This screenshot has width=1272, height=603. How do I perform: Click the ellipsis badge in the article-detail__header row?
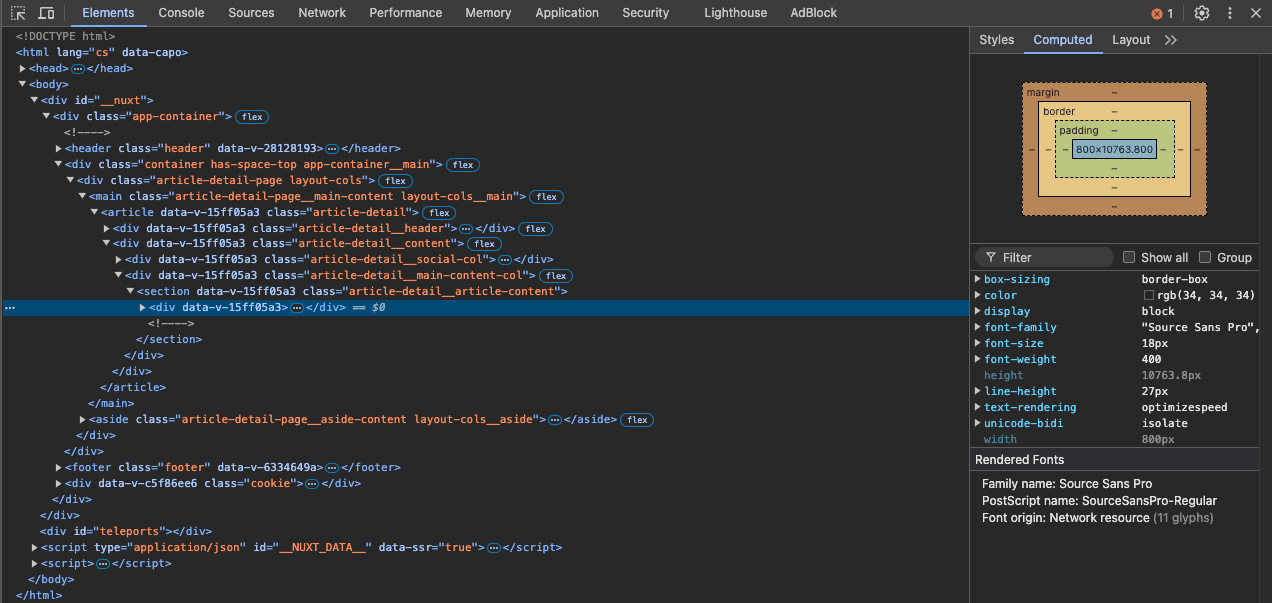tap(465, 228)
